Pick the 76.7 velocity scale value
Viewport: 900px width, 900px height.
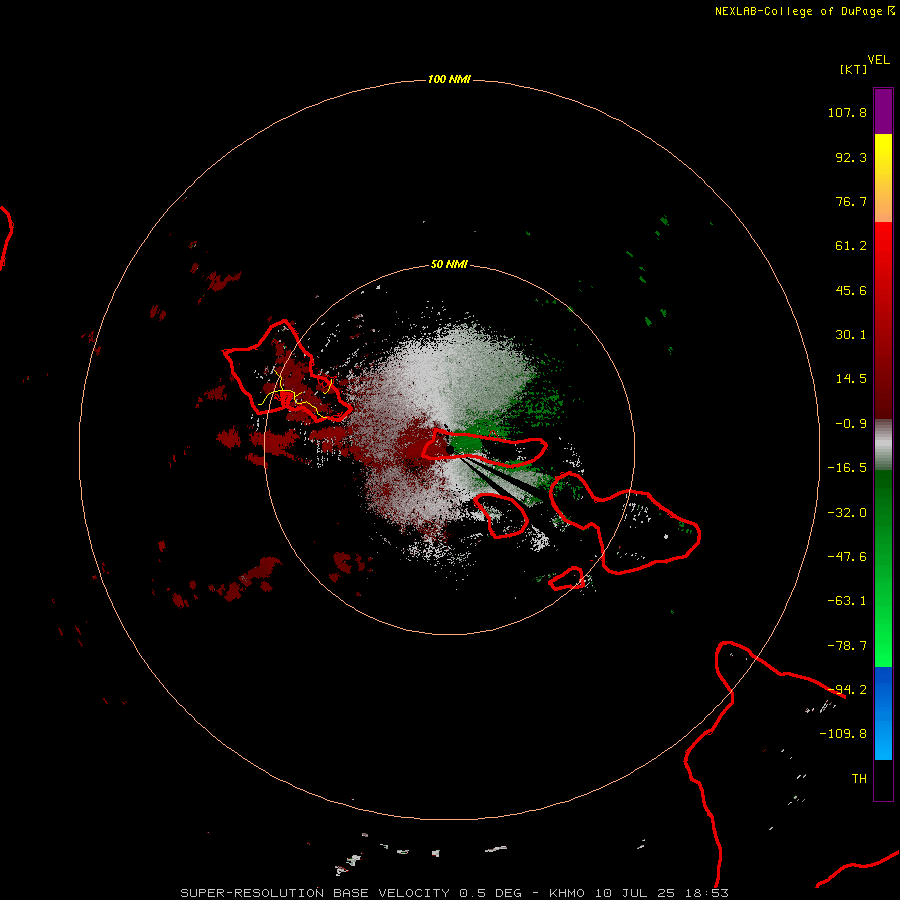click(851, 201)
